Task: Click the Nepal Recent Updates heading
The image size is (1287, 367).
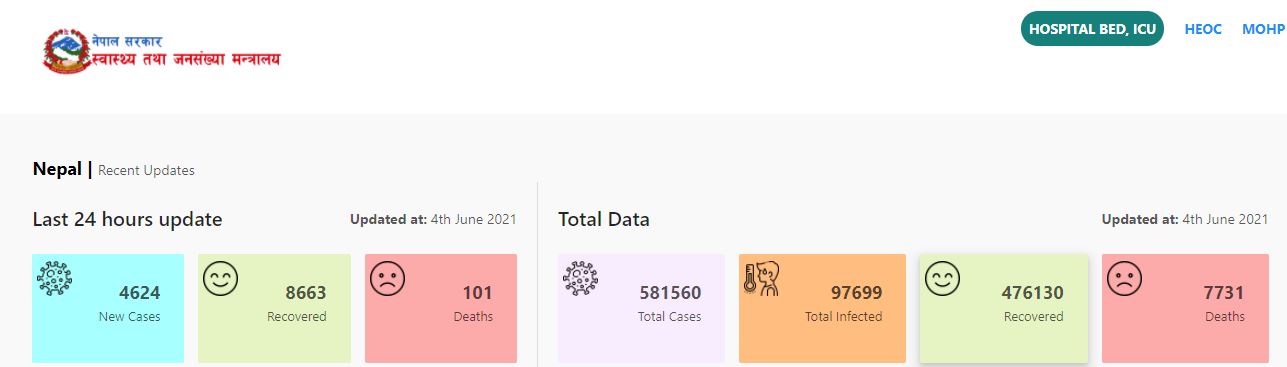Action: coord(114,169)
